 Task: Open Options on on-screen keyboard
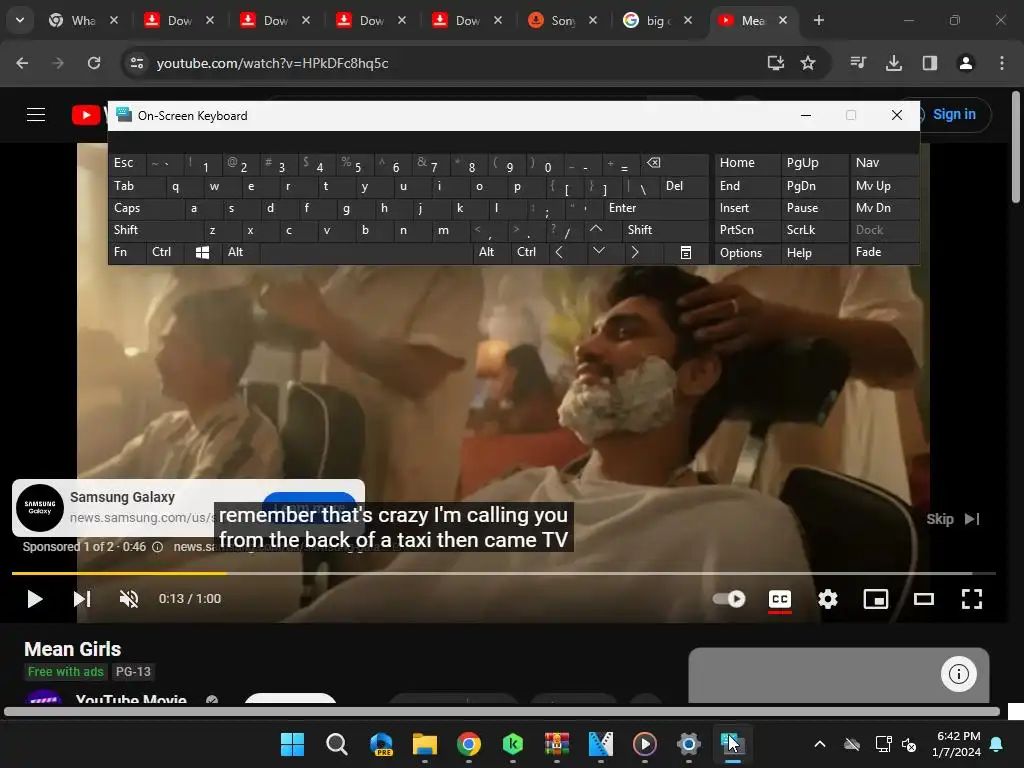746,253
